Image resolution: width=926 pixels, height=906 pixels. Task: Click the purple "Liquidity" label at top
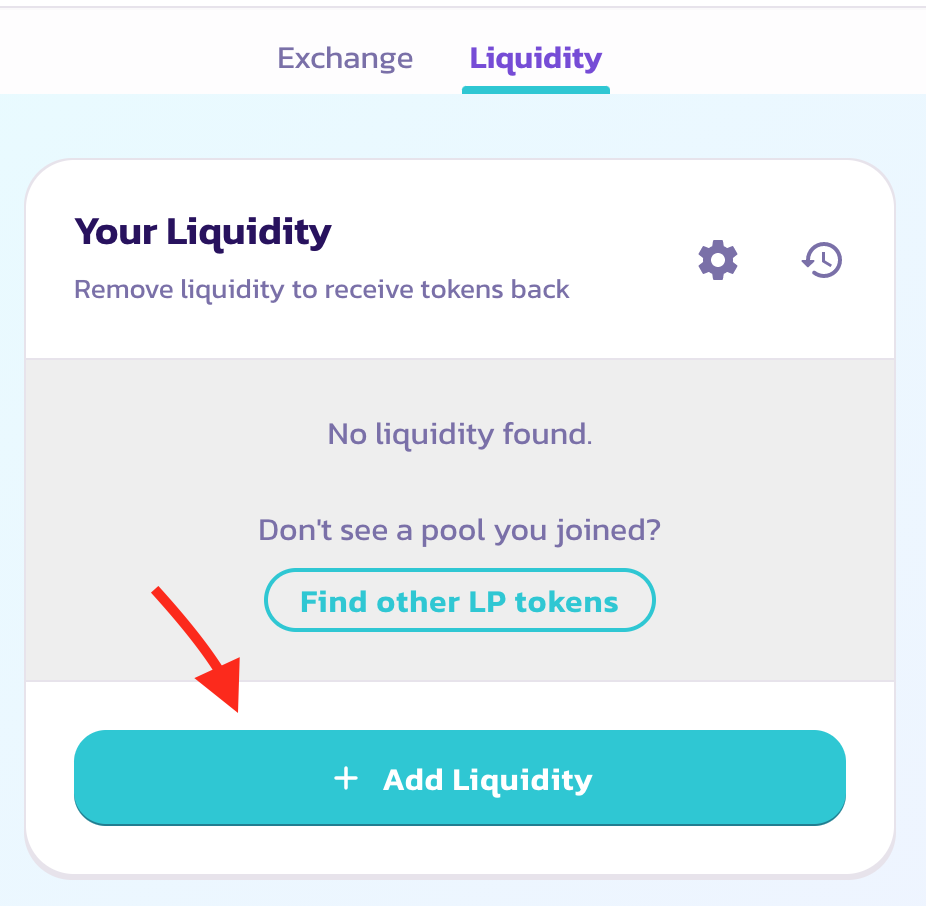tap(536, 59)
